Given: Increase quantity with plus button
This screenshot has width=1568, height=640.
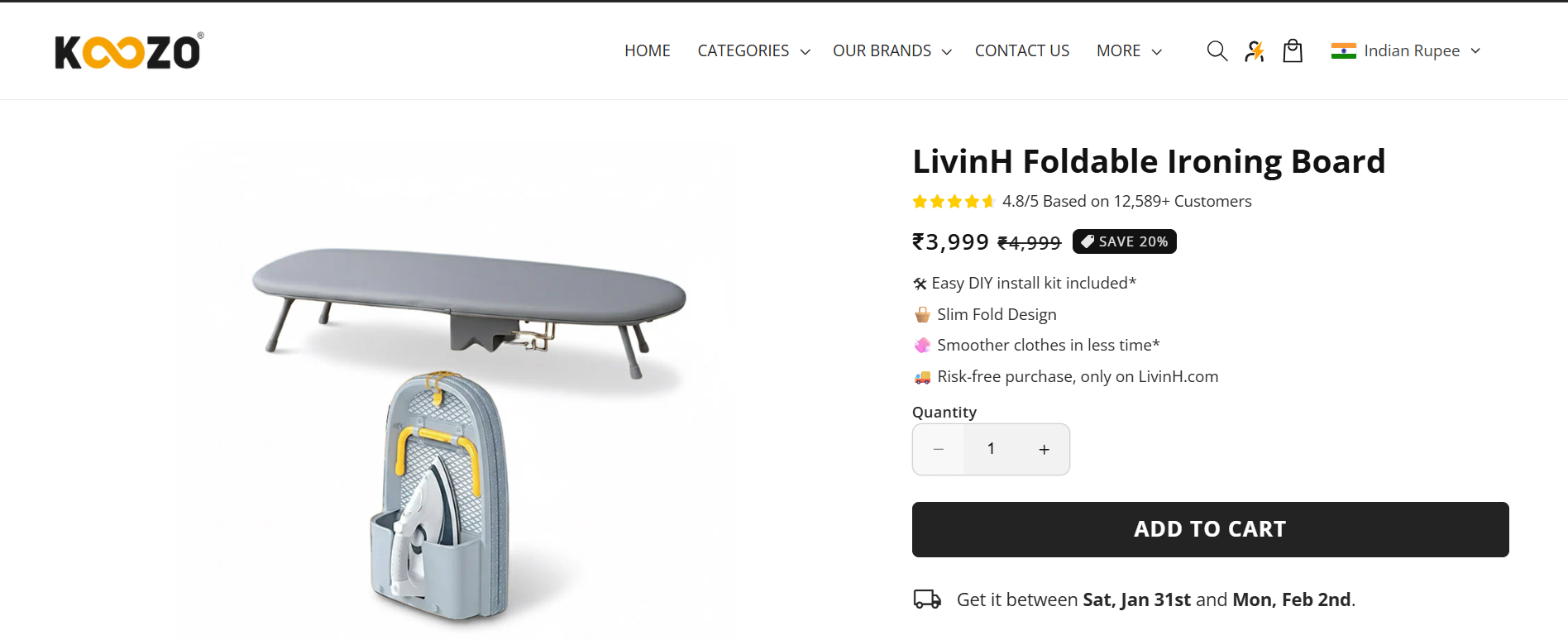Looking at the screenshot, I should [1044, 450].
